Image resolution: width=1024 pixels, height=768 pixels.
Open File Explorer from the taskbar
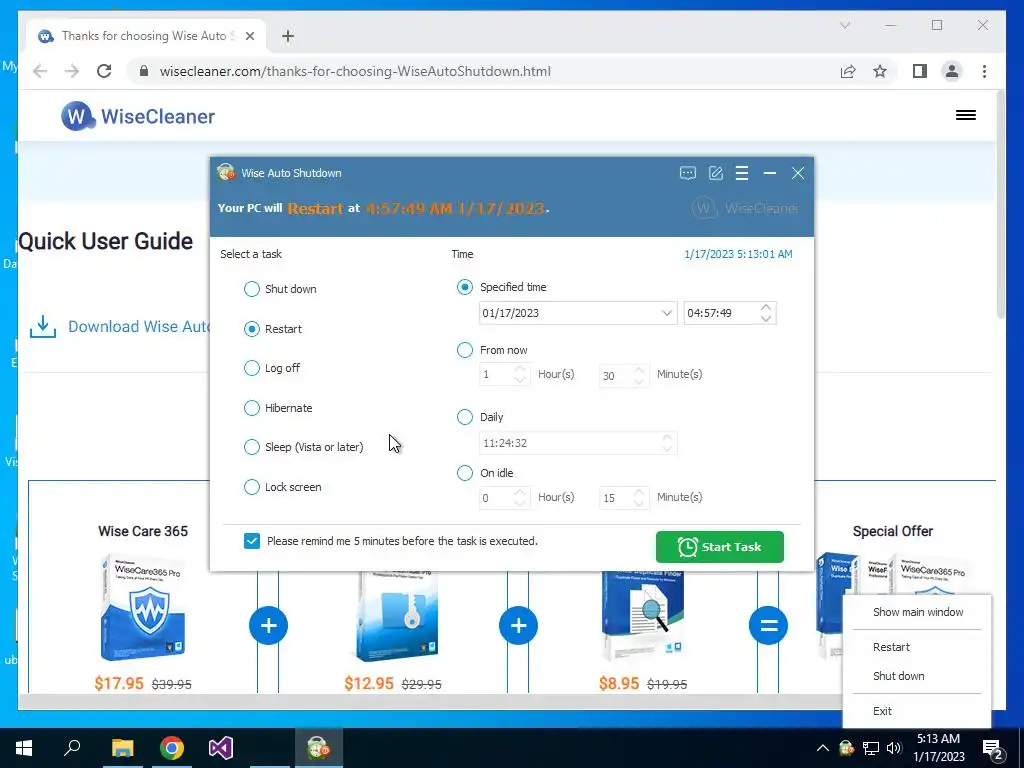tap(122, 748)
